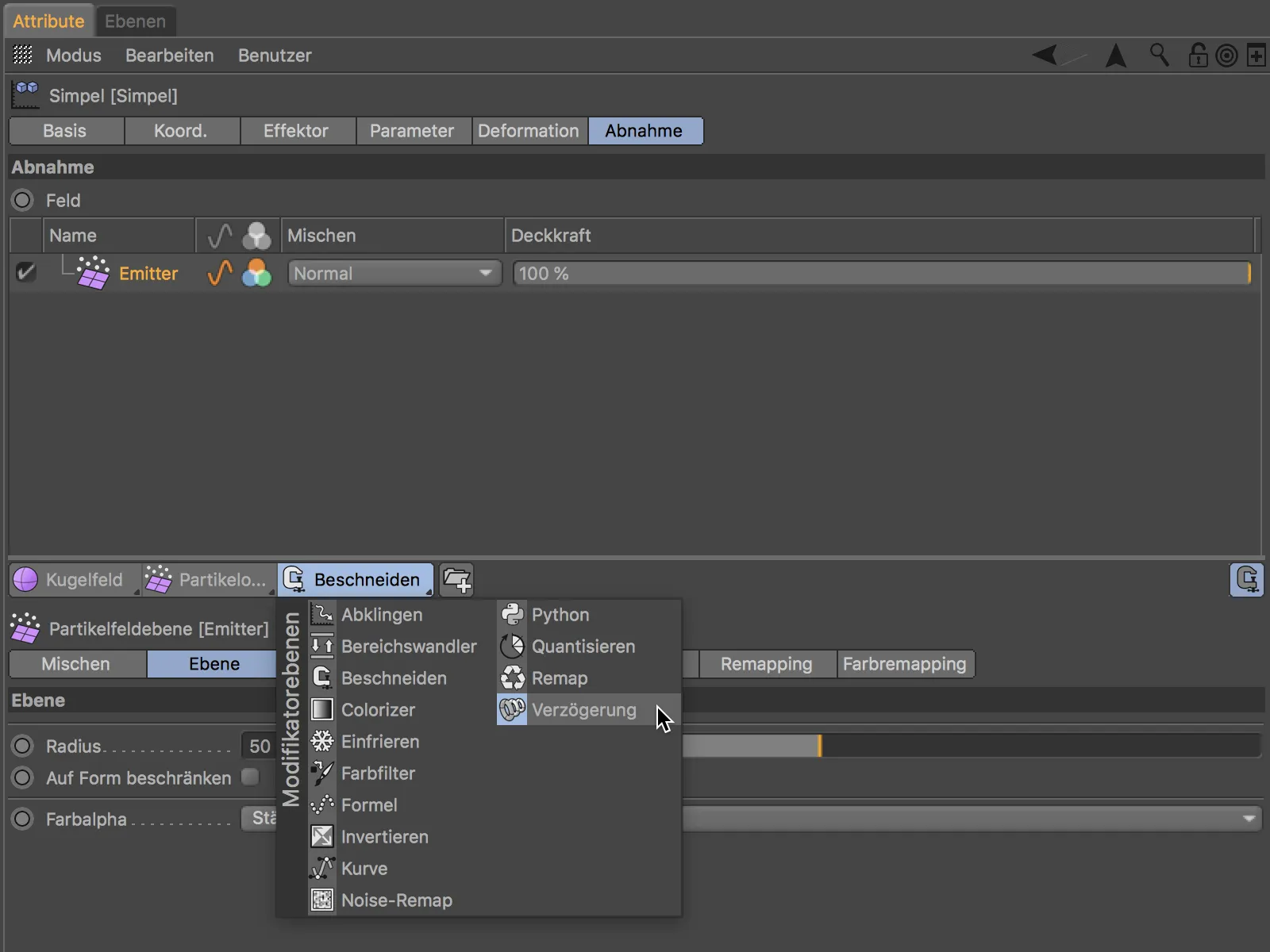This screenshot has width=1270, height=952.
Task: Click the grid handle icon beside Modus
Action: tap(23, 55)
